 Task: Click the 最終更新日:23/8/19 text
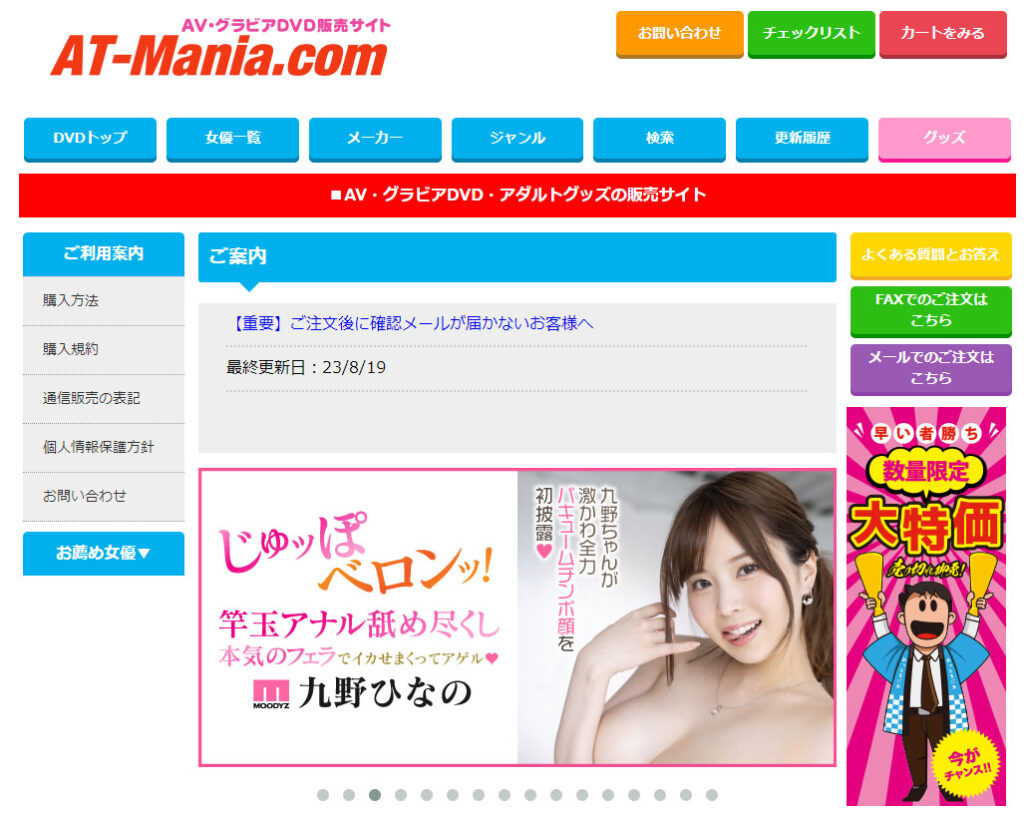point(306,367)
